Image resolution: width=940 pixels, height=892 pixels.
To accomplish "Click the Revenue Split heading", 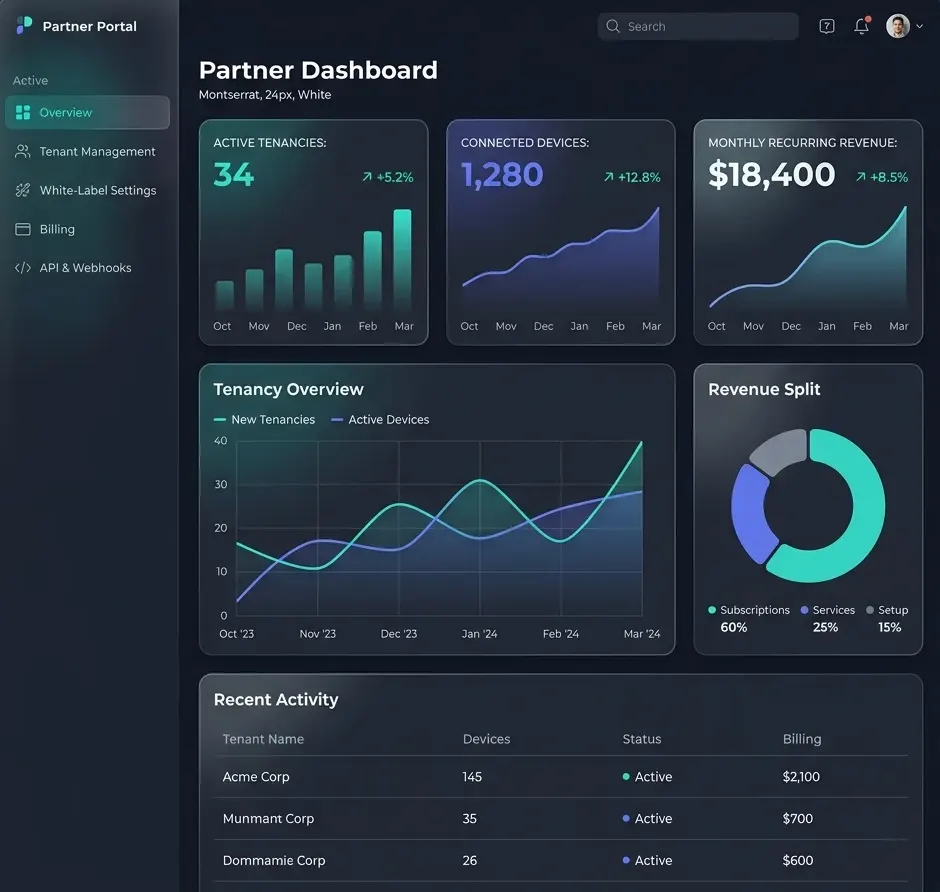I will tap(764, 389).
